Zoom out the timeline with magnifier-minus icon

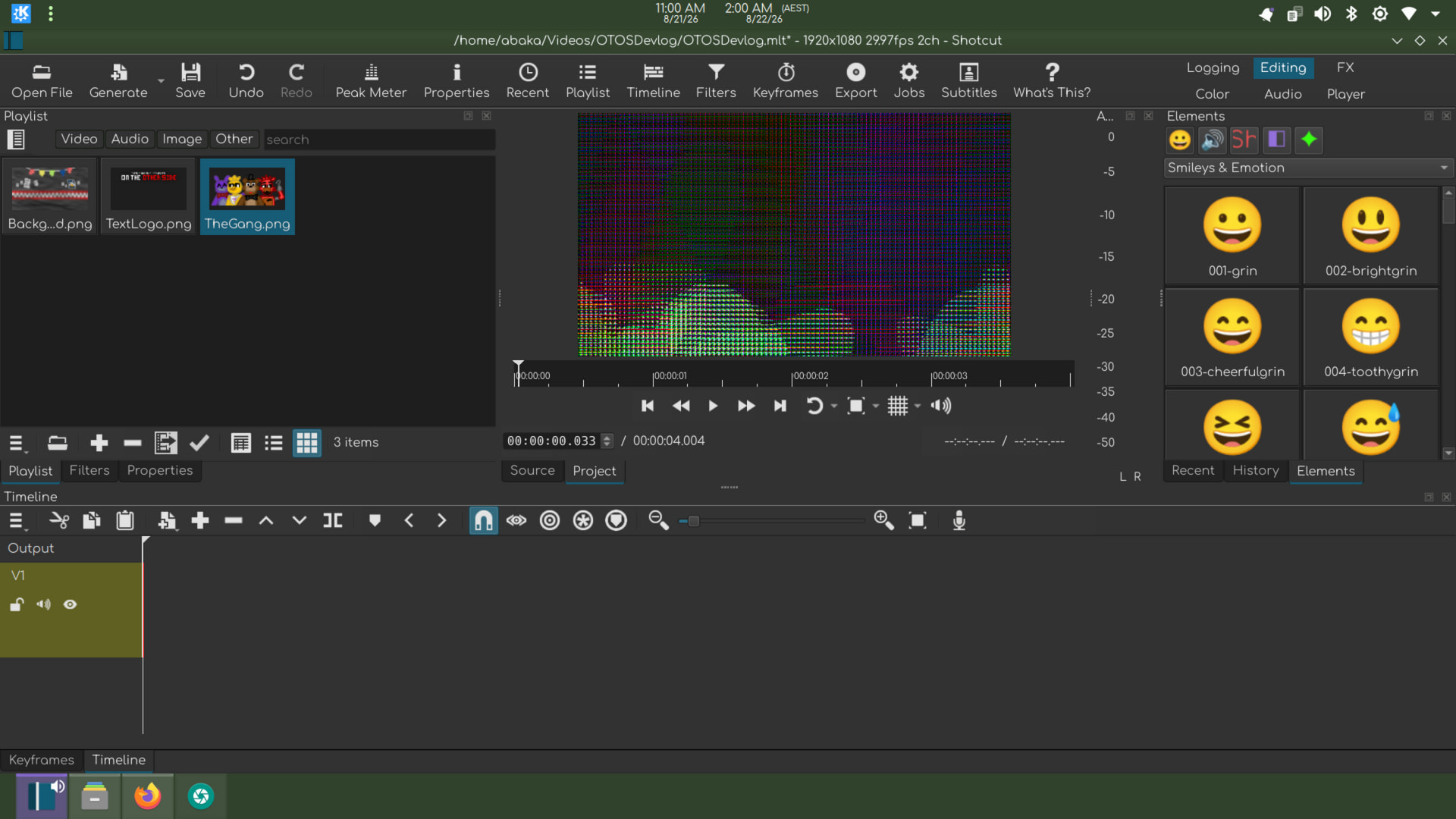click(x=658, y=520)
